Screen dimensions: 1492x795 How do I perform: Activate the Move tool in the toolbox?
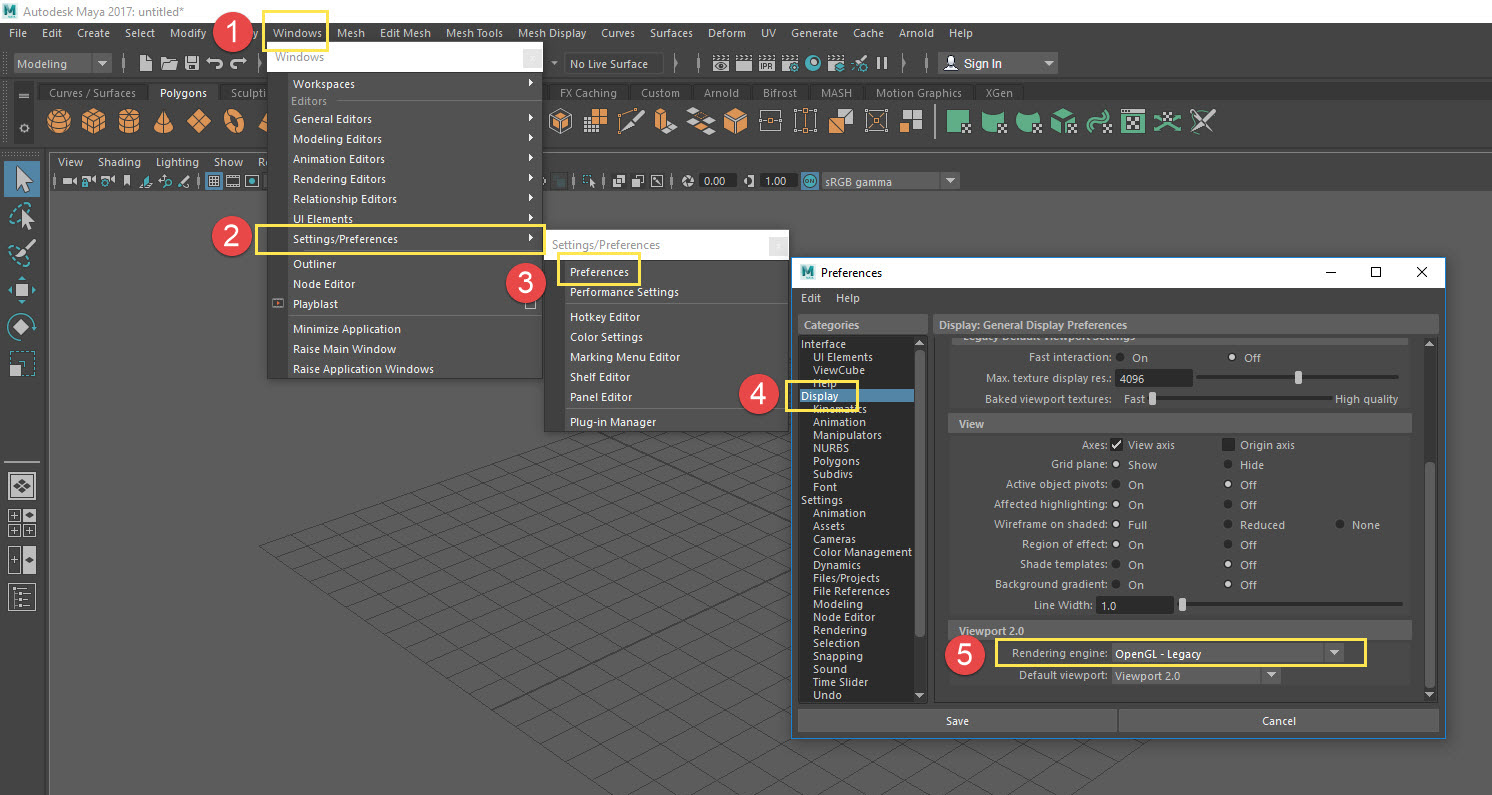point(22,290)
